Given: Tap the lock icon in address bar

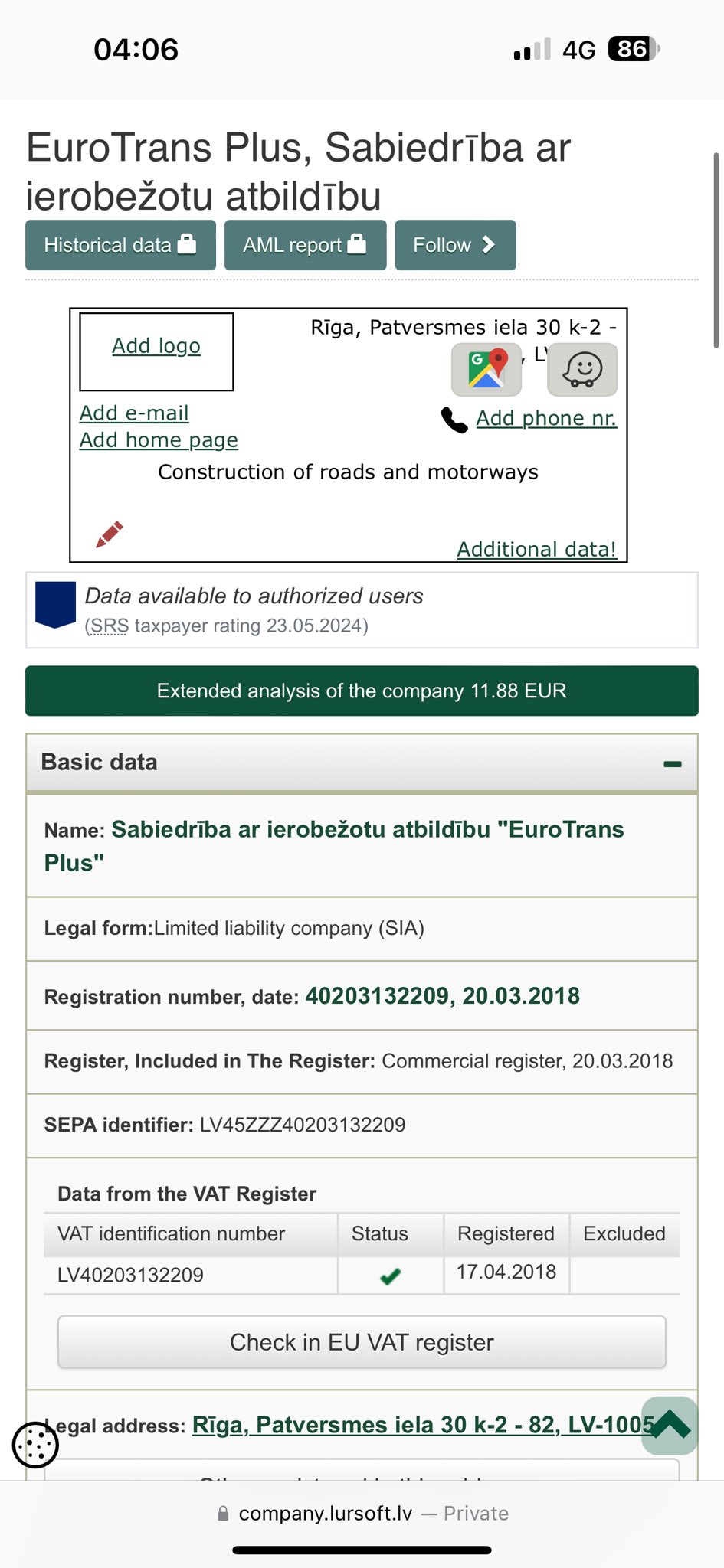Looking at the screenshot, I should point(223,1514).
